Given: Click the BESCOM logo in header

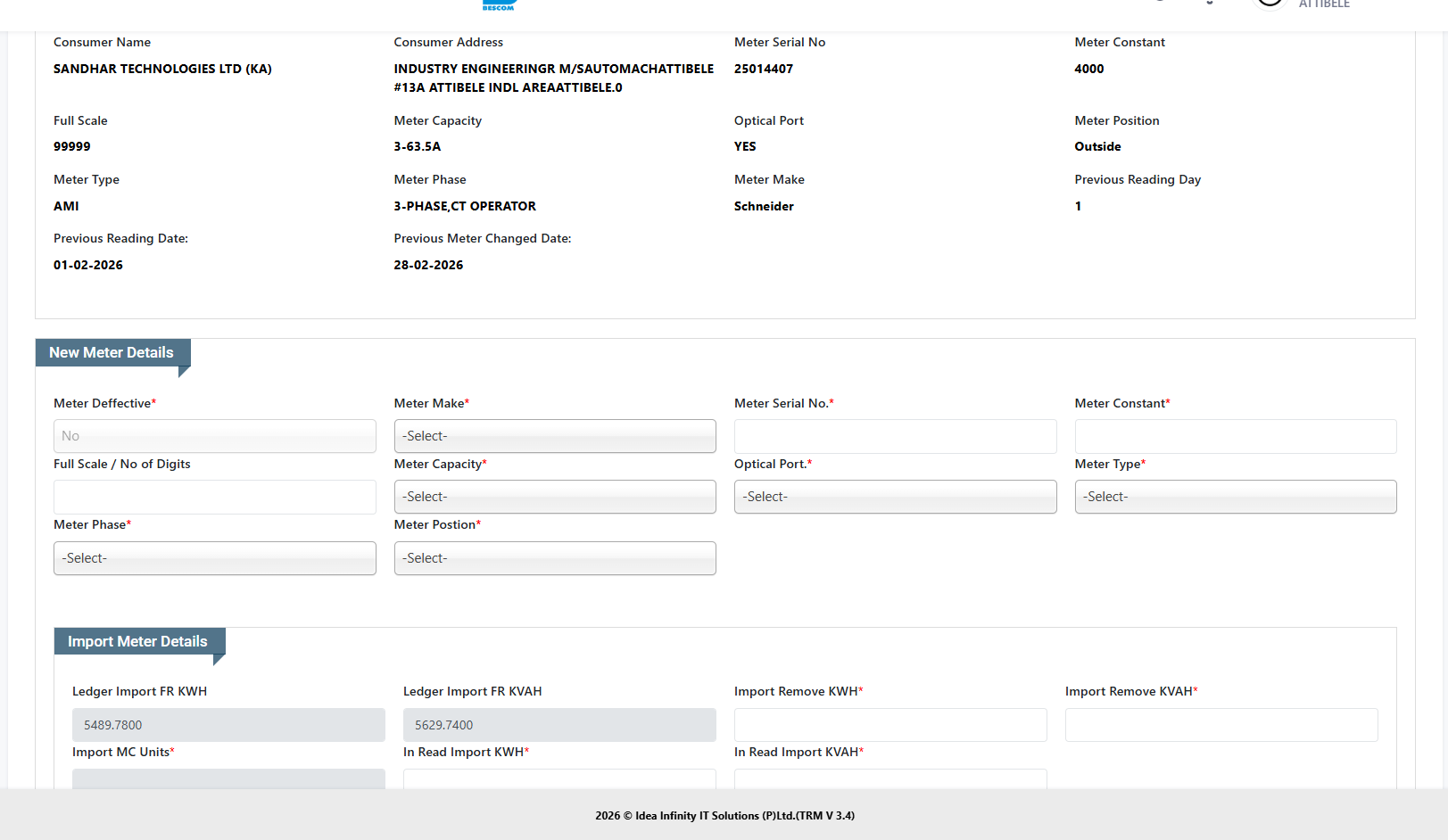Looking at the screenshot, I should coord(499,4).
